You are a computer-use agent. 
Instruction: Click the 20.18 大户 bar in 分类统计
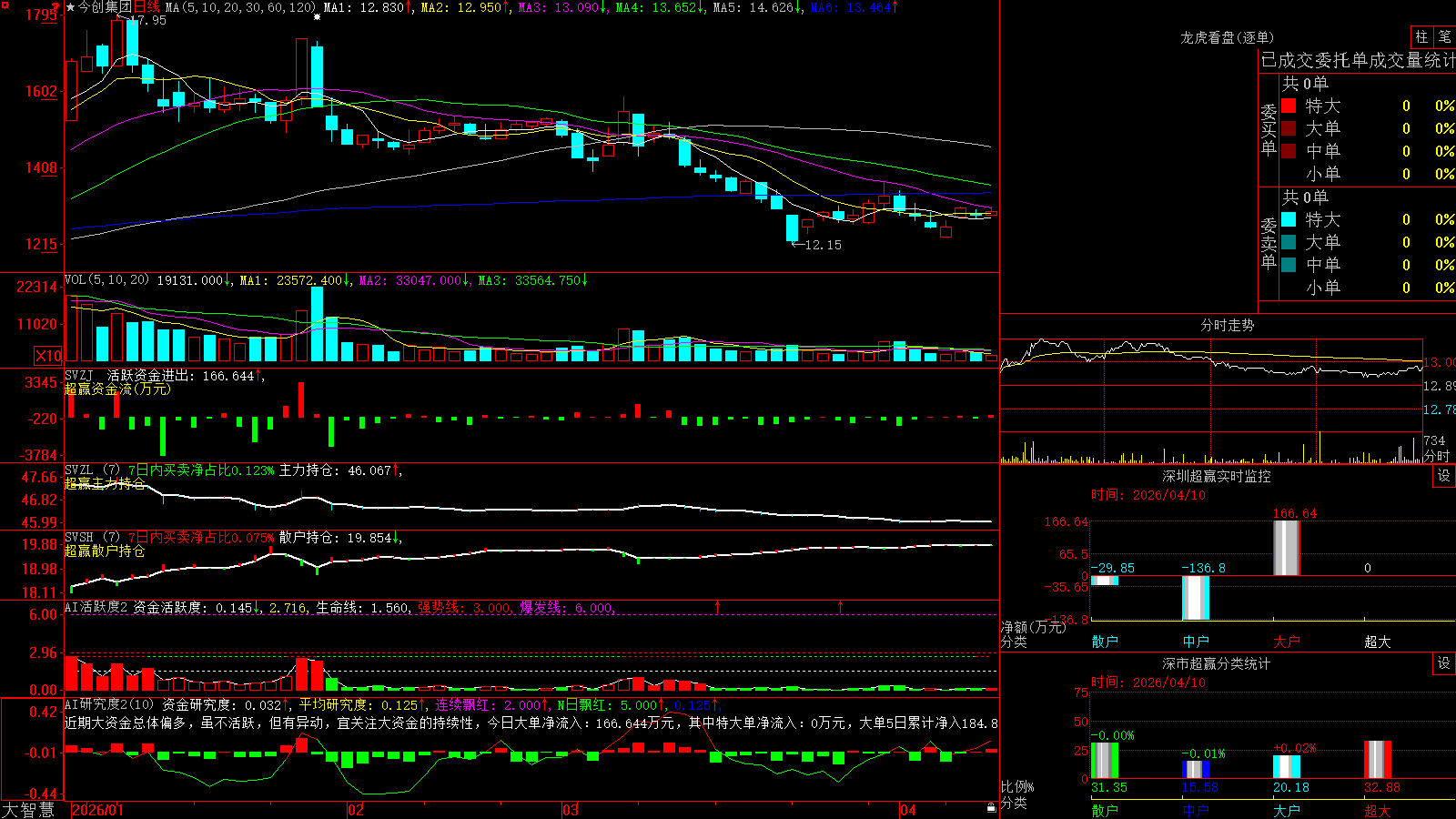pyautogui.click(x=1287, y=767)
